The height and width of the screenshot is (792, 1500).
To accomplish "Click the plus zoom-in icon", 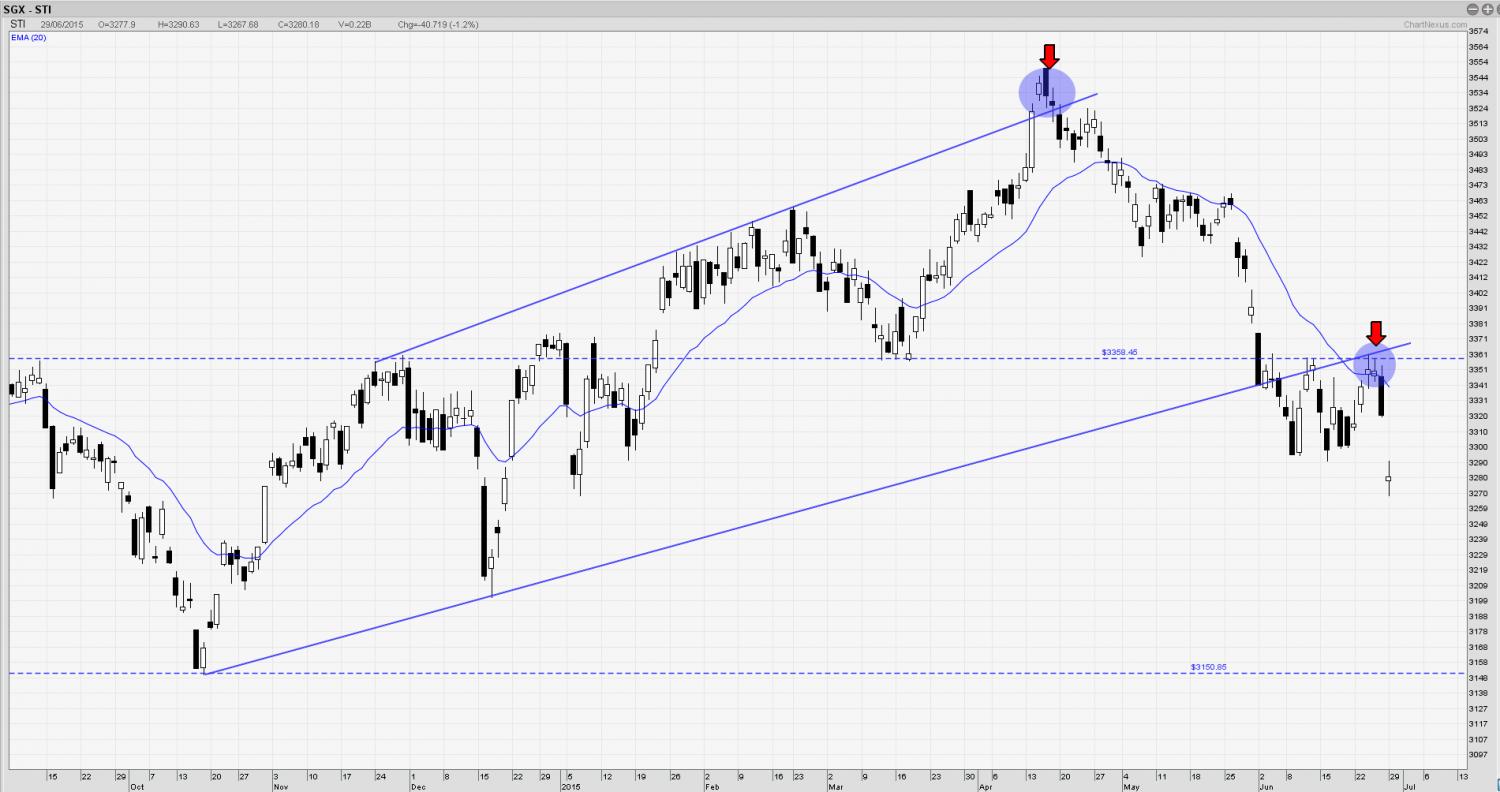I will (1487, 10).
